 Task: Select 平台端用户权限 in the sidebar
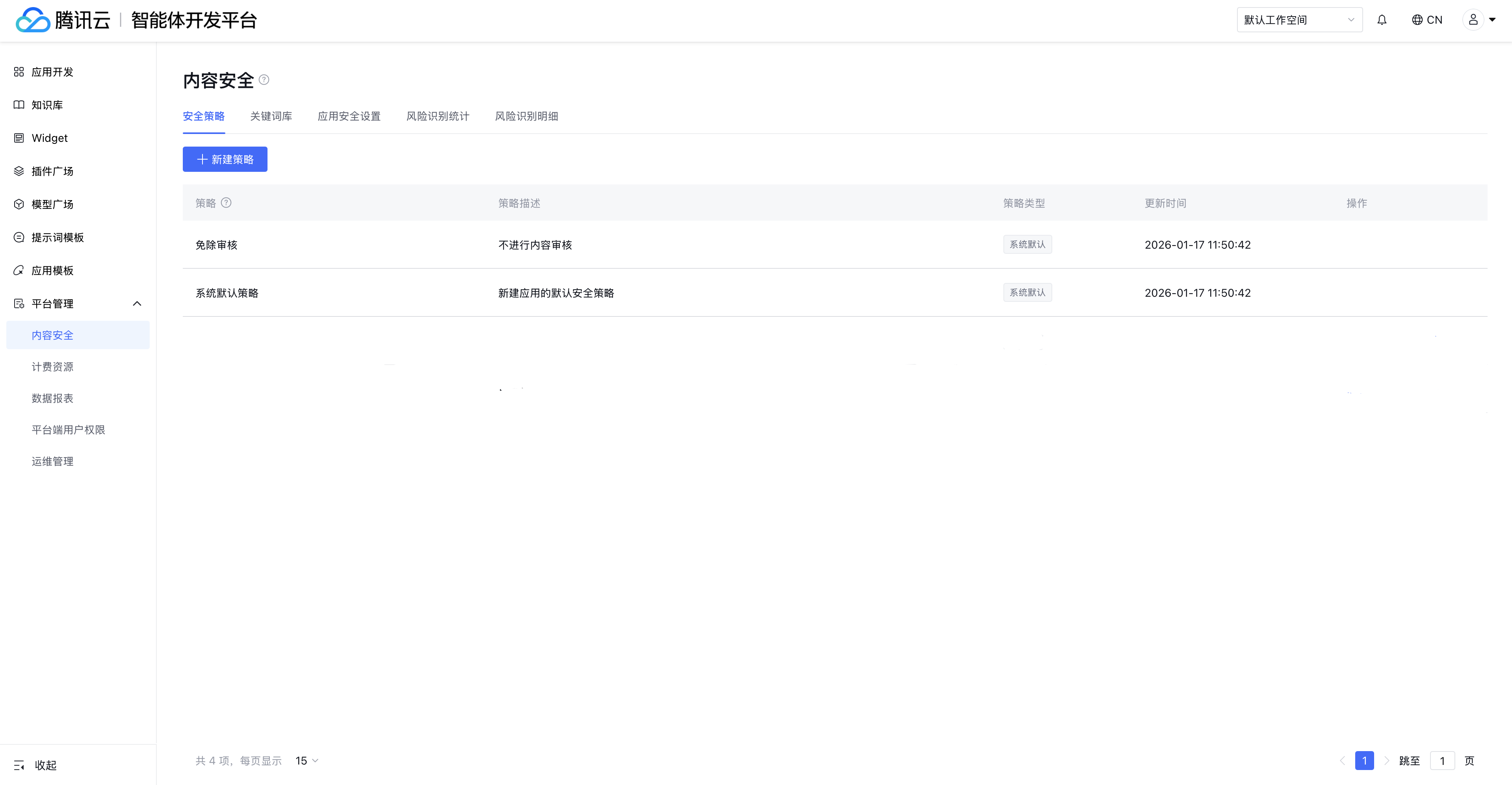(x=68, y=430)
